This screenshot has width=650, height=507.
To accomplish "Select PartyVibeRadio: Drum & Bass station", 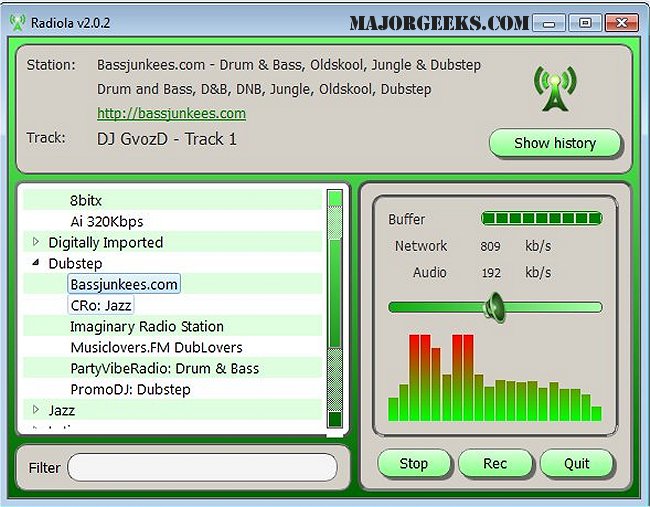I will pos(165,369).
